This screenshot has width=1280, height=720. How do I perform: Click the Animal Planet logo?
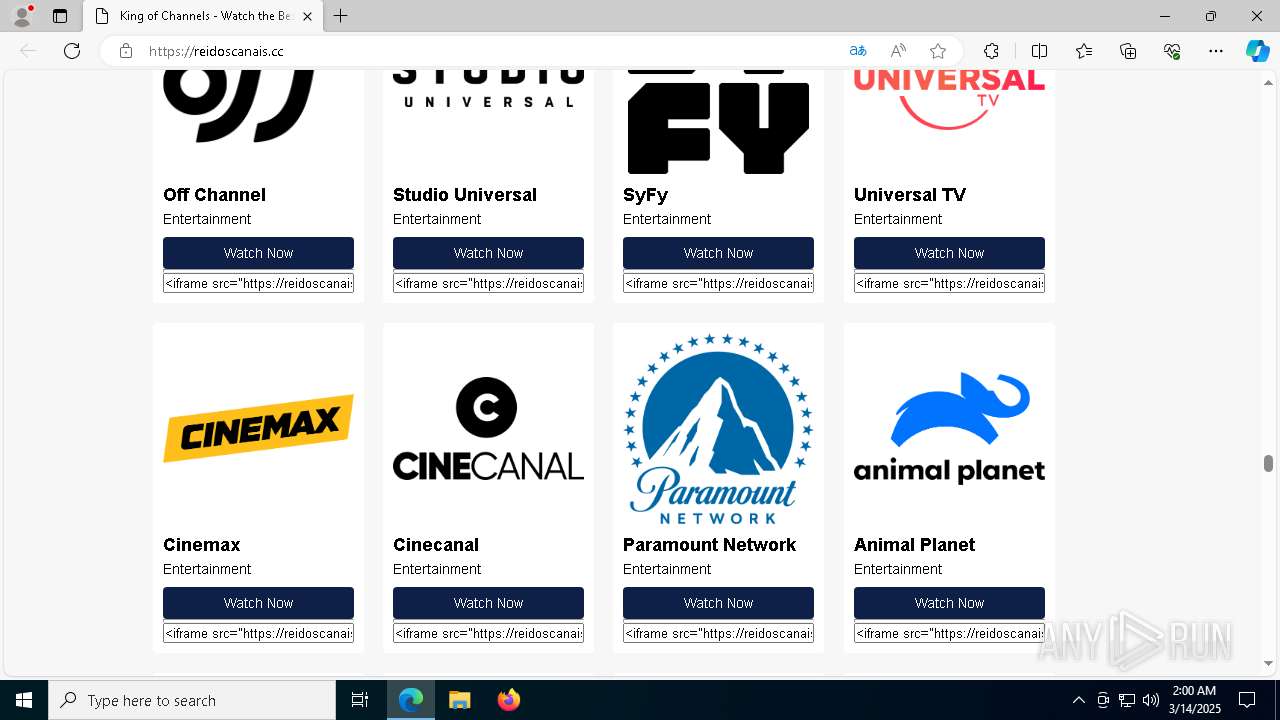point(949,428)
